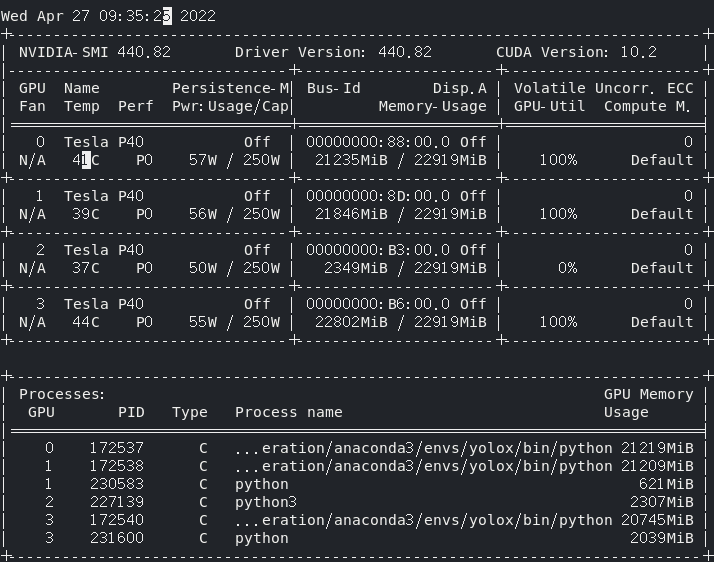Click the '39C' temperature of GPU 1
The height and width of the screenshot is (562, 714).
point(86,214)
